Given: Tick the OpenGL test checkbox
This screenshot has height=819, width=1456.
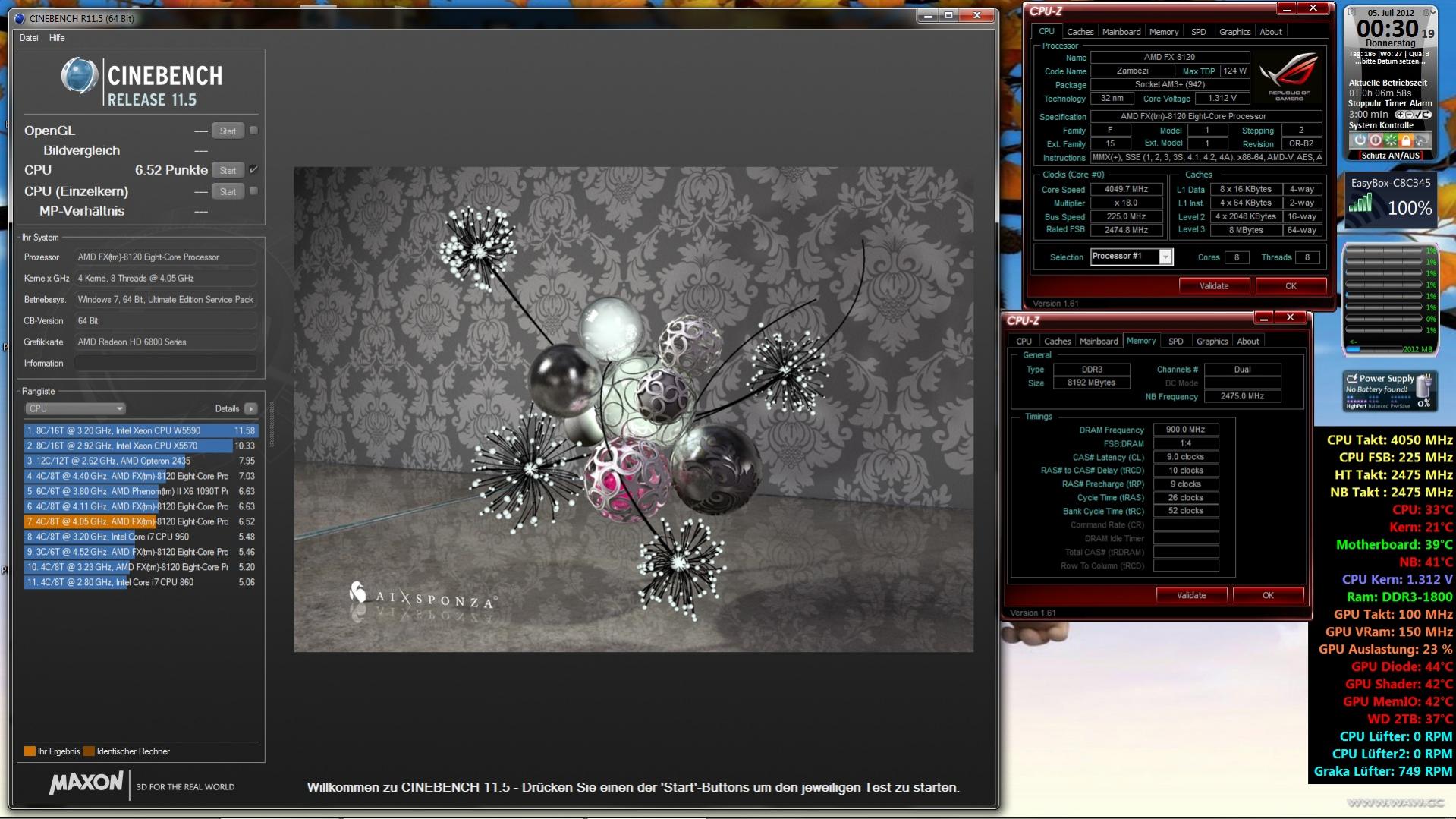Looking at the screenshot, I should click(253, 131).
